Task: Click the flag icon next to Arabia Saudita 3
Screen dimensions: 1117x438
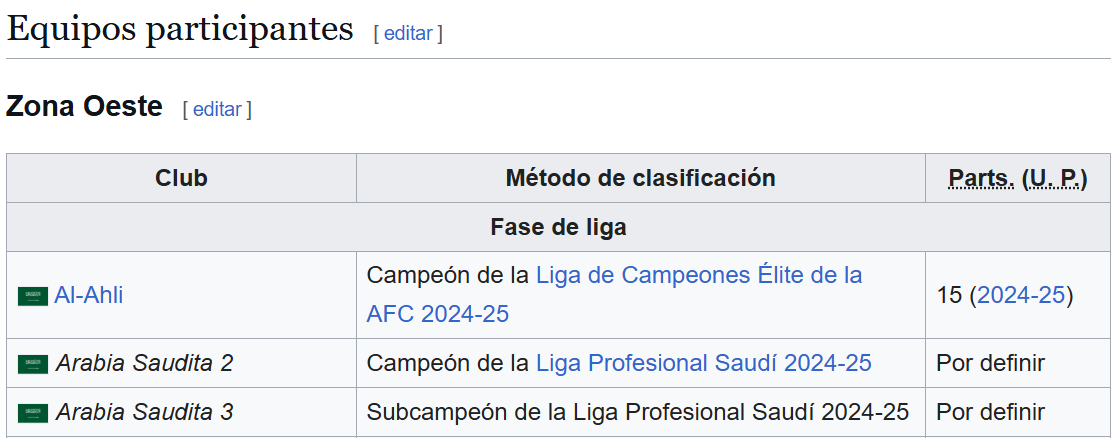Action: pos(33,413)
